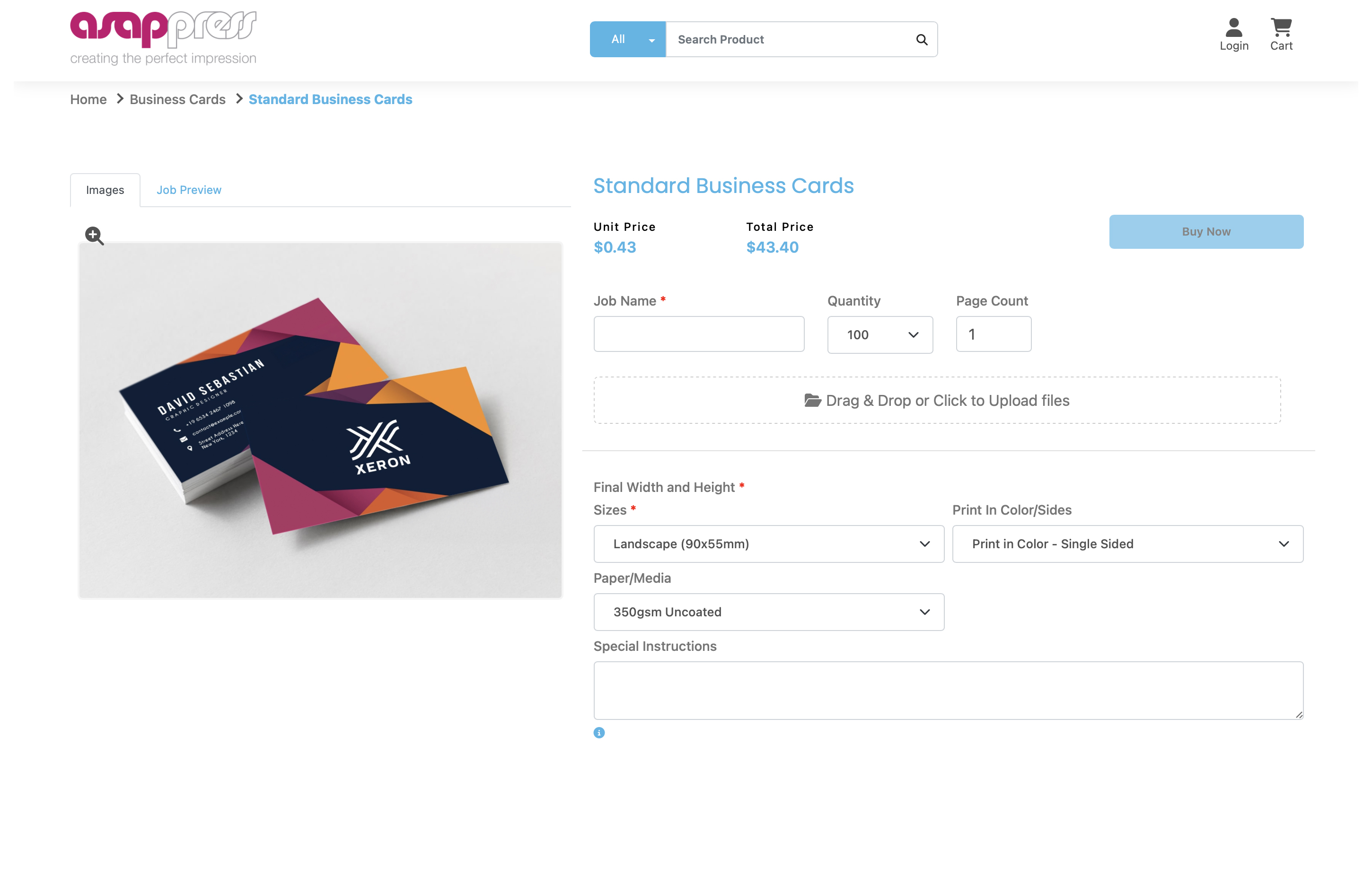1372x894 pixels.
Task: Open the shopping Cart icon
Action: click(x=1281, y=35)
